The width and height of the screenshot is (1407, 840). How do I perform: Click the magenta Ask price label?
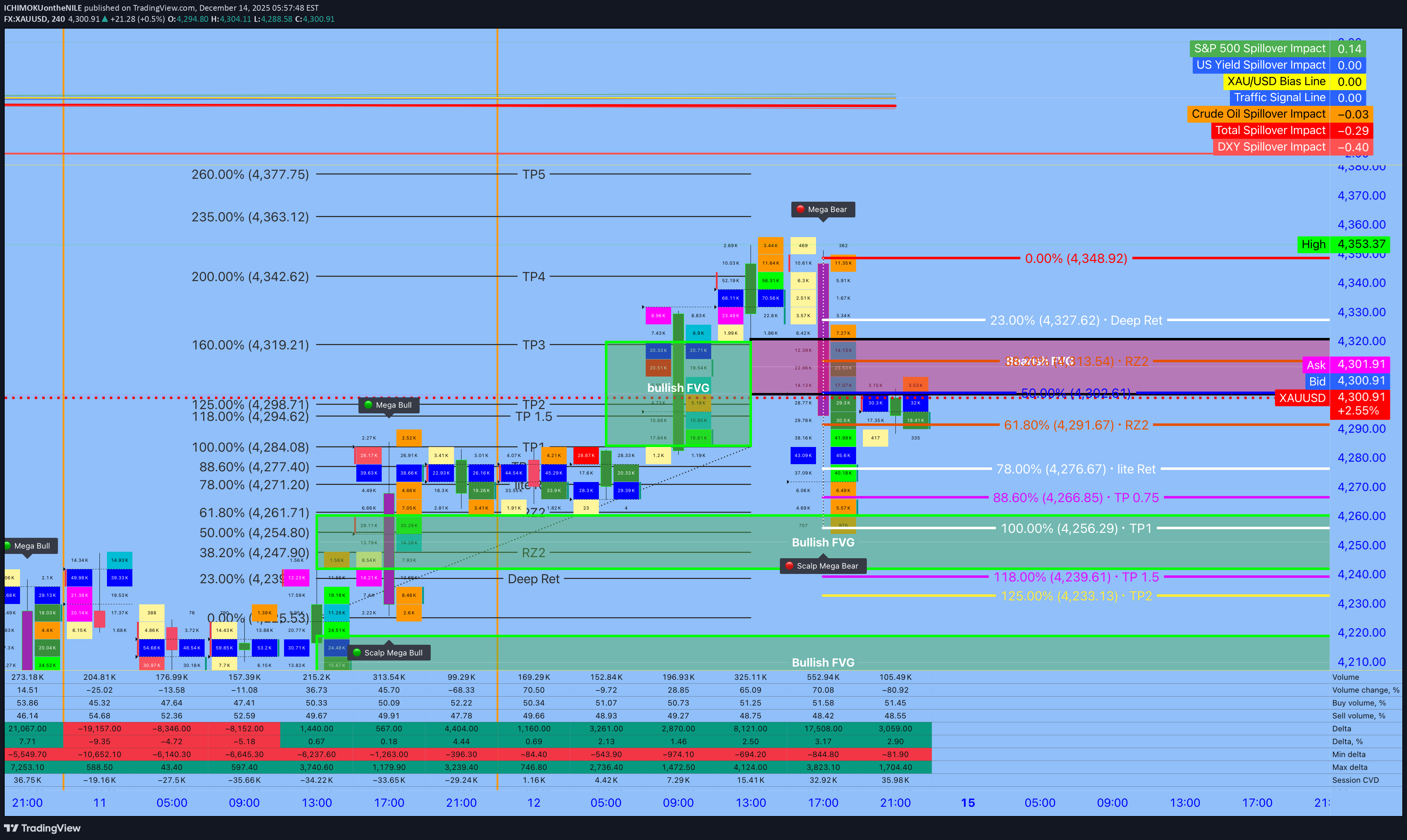[x=1346, y=364]
